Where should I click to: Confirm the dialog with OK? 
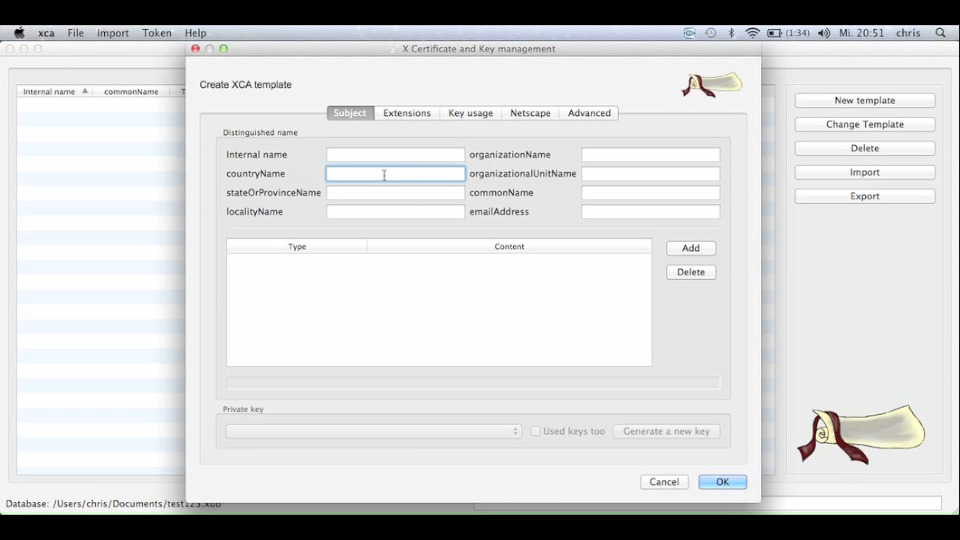coord(722,482)
